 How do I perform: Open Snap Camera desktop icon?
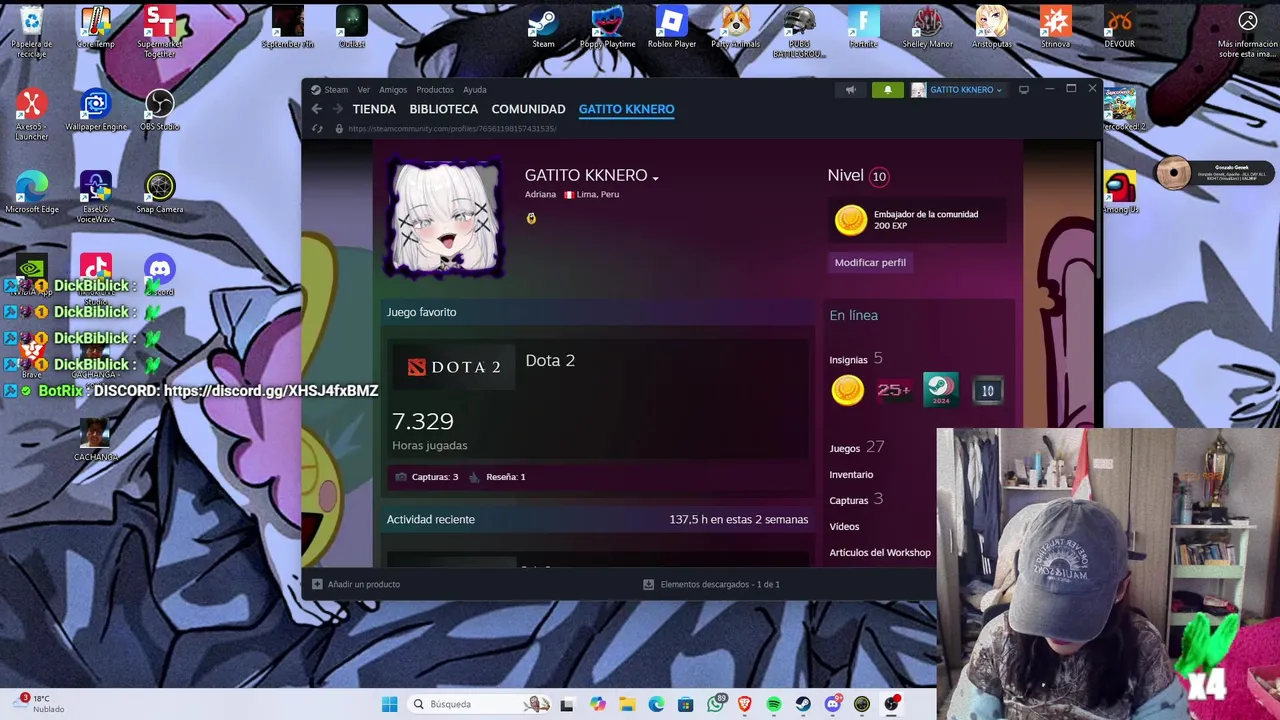[x=159, y=193]
